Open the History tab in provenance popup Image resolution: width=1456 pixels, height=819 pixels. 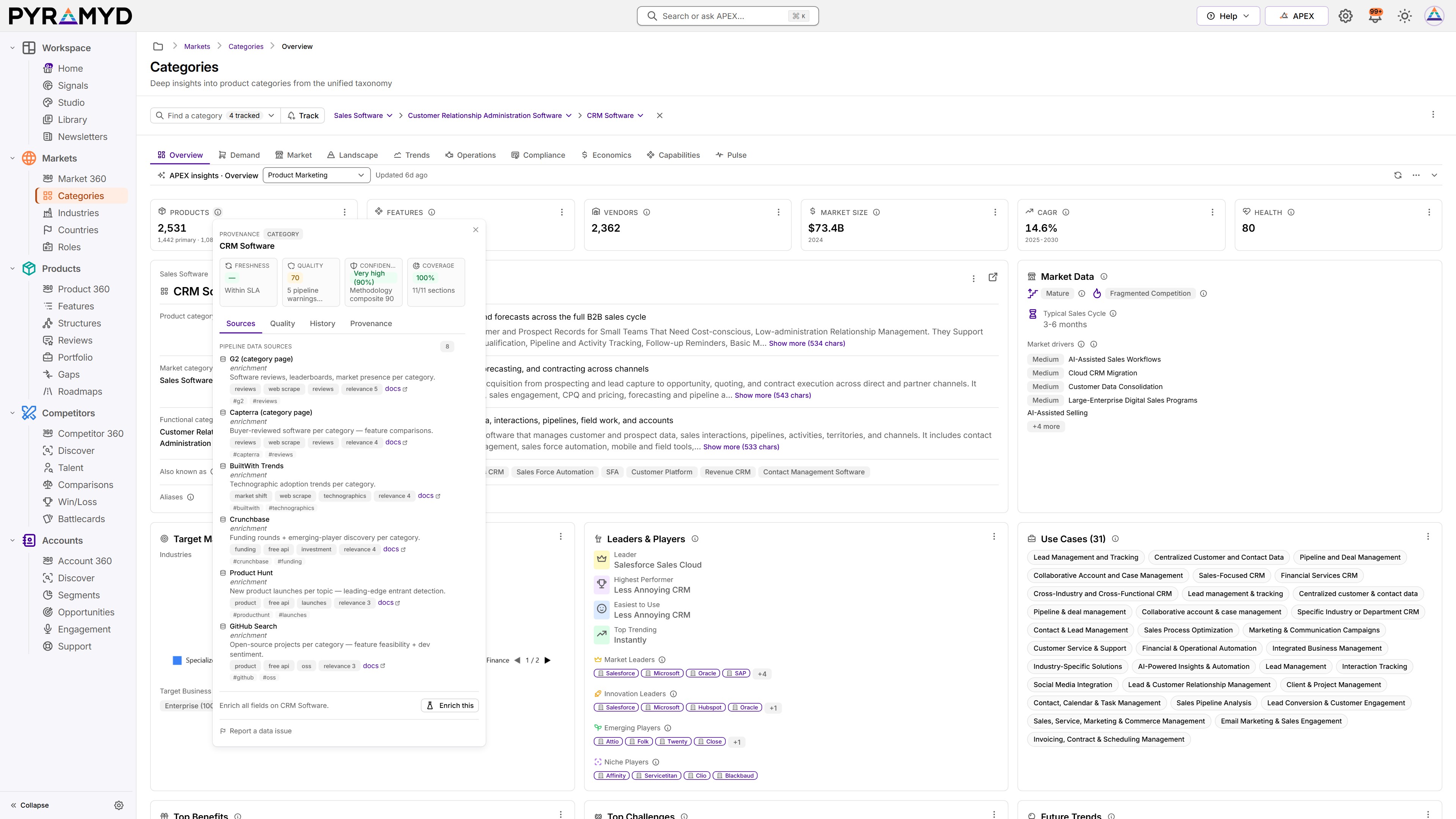coord(322,323)
